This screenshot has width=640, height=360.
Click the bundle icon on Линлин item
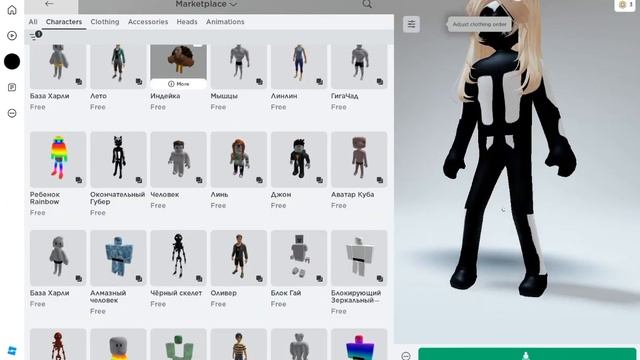(x=319, y=82)
